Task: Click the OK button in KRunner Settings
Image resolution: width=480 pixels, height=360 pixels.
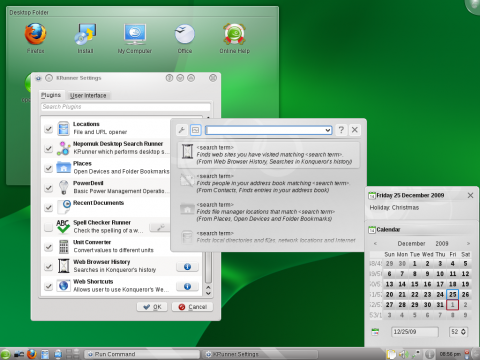Action: pos(152,307)
